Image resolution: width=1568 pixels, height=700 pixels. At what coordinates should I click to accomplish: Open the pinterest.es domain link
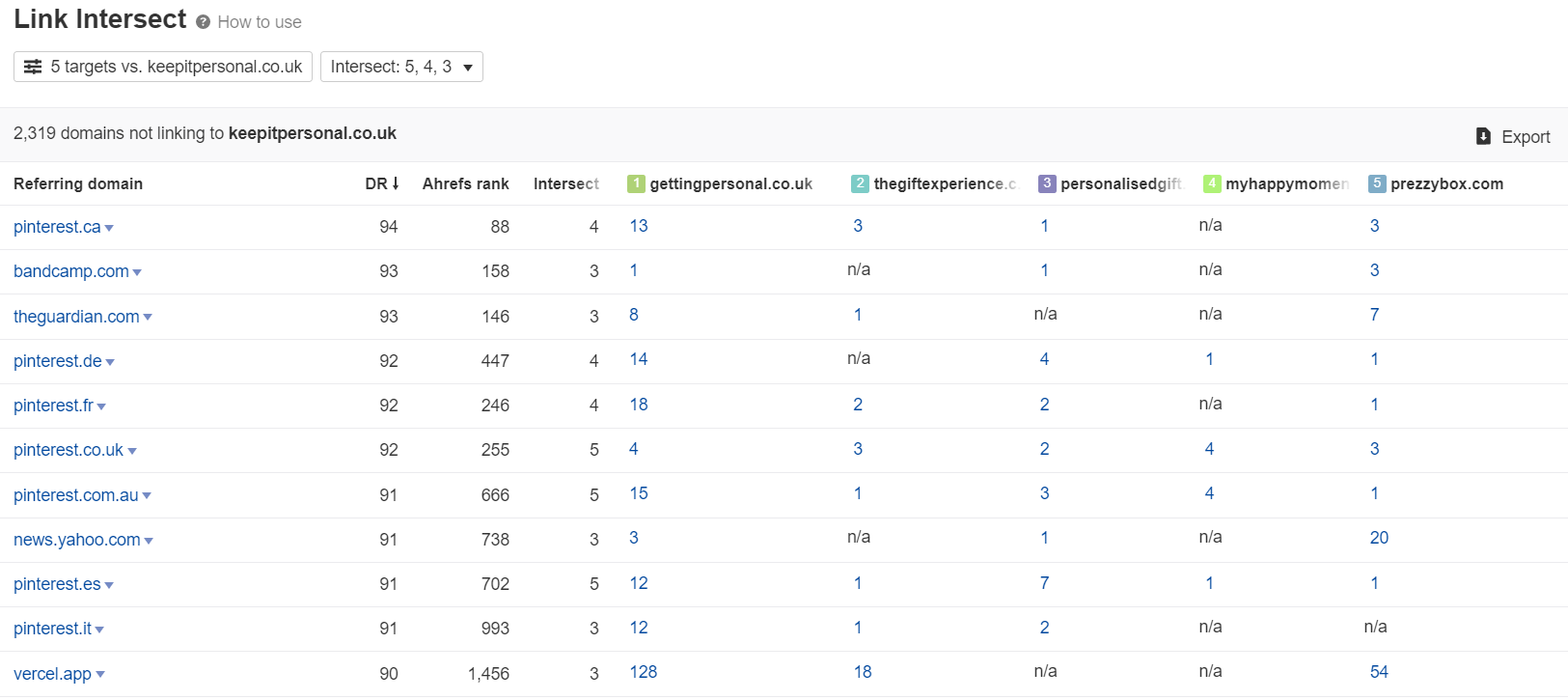(57, 584)
